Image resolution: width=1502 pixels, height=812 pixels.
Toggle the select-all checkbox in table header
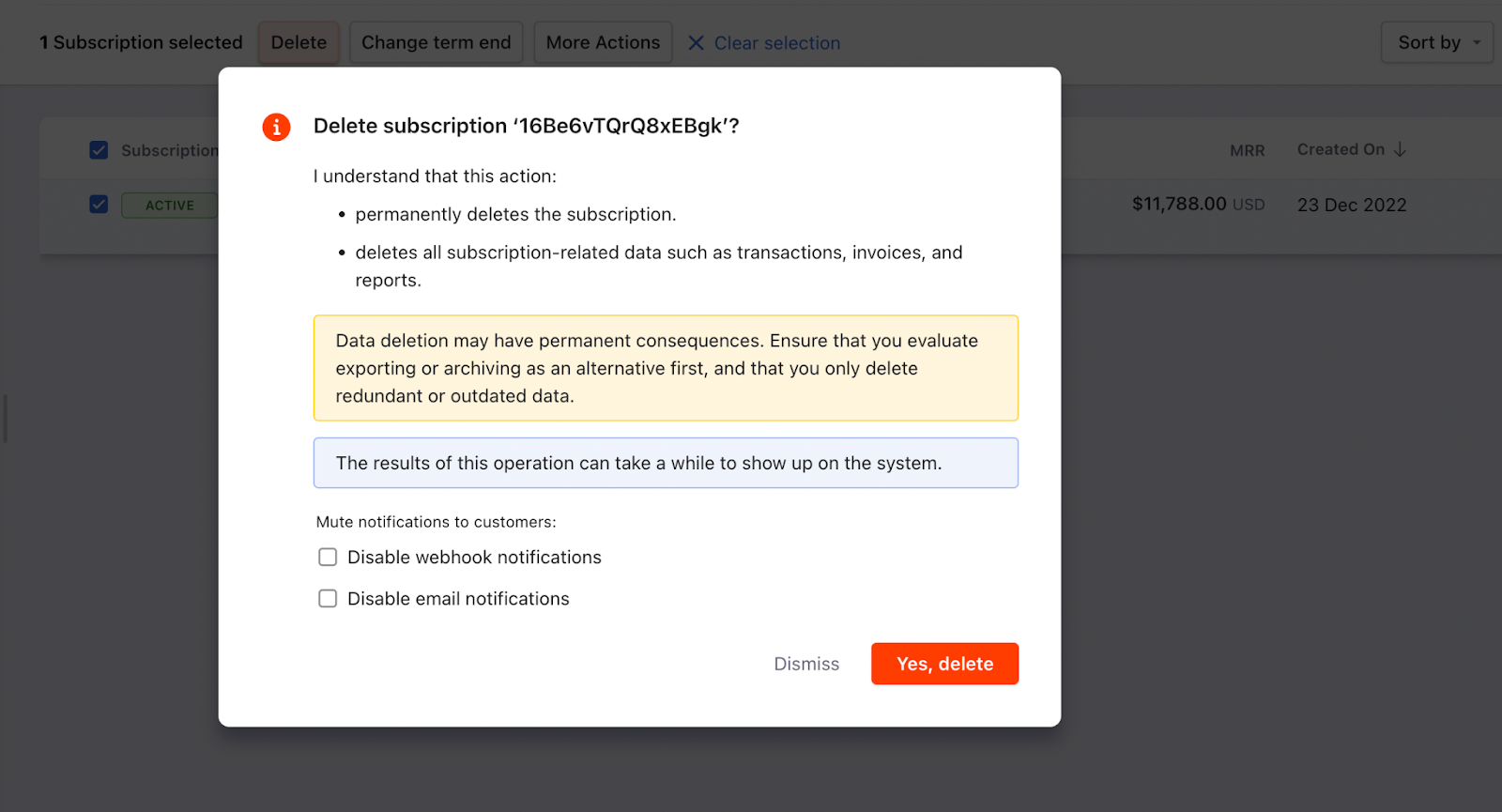(x=99, y=150)
